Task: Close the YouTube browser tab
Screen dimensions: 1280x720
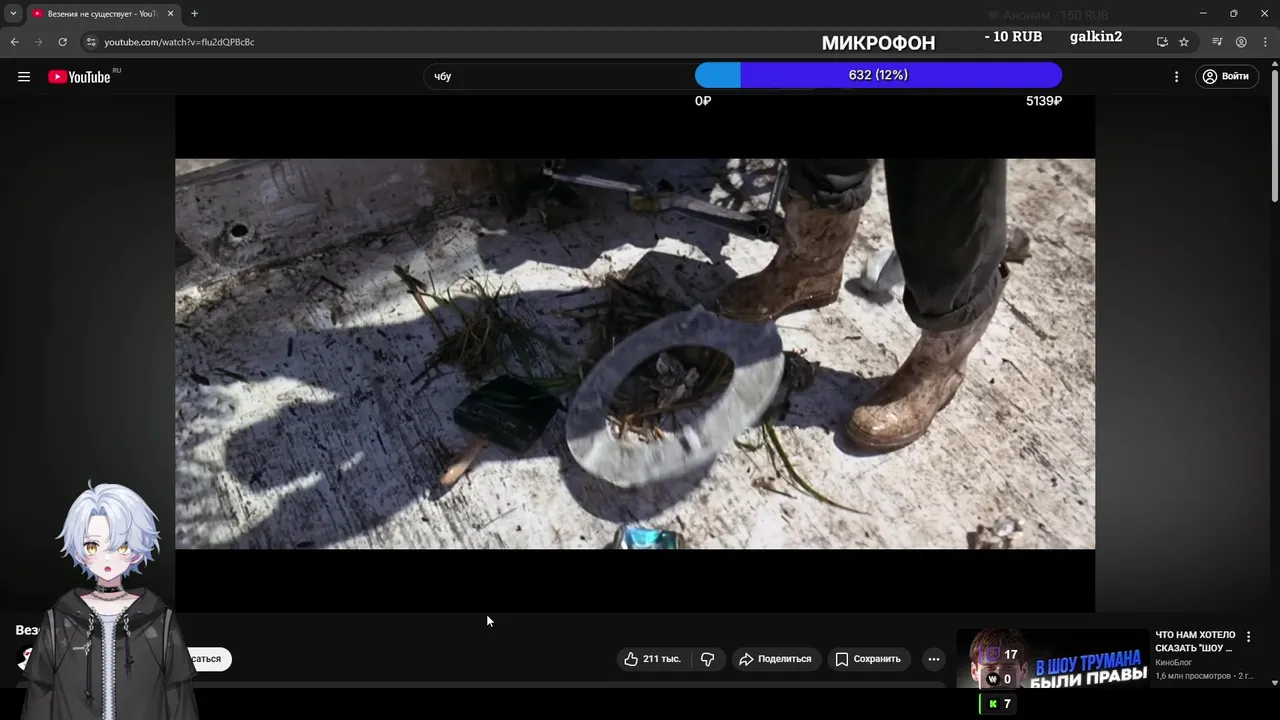Action: click(x=170, y=13)
